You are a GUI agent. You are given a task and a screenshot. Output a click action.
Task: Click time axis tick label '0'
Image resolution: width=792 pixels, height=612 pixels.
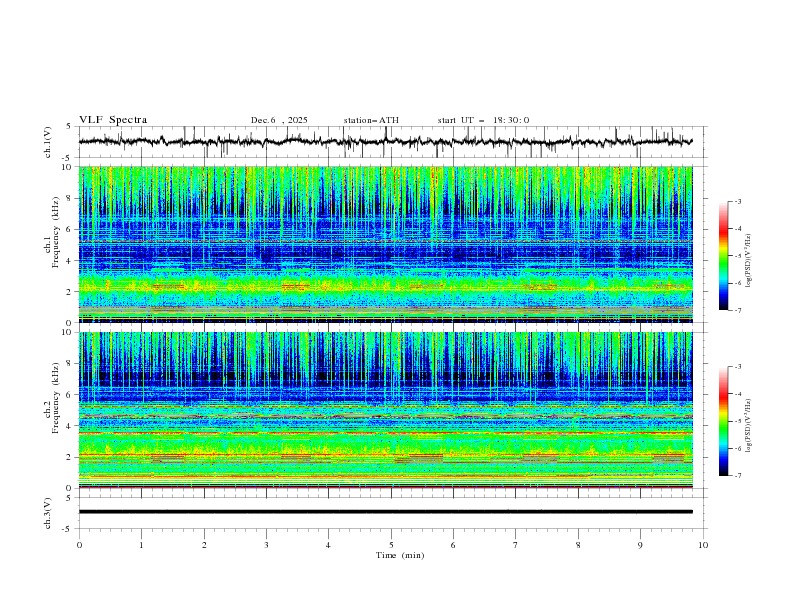[x=79, y=545]
